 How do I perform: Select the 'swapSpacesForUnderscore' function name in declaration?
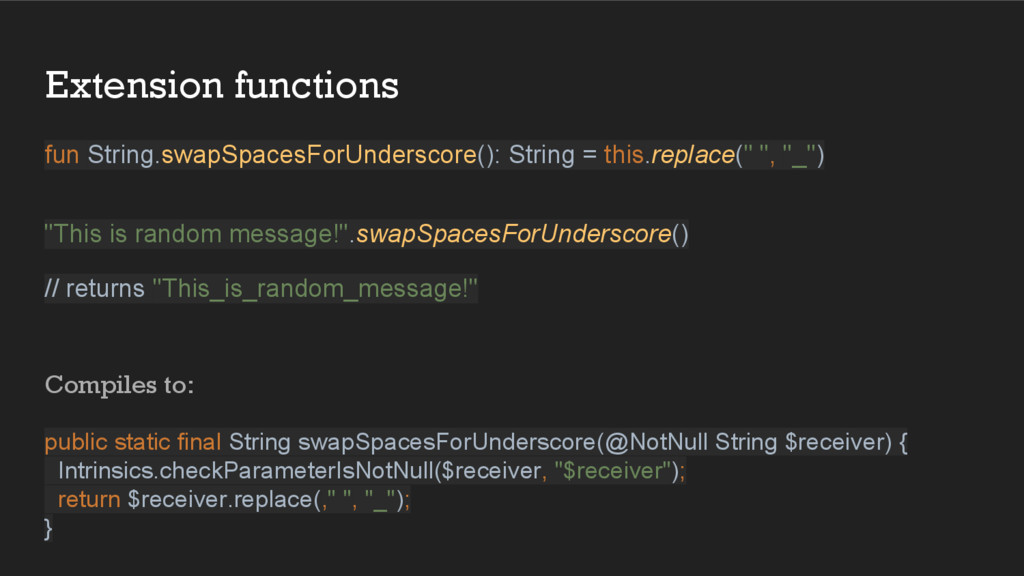click(x=319, y=155)
